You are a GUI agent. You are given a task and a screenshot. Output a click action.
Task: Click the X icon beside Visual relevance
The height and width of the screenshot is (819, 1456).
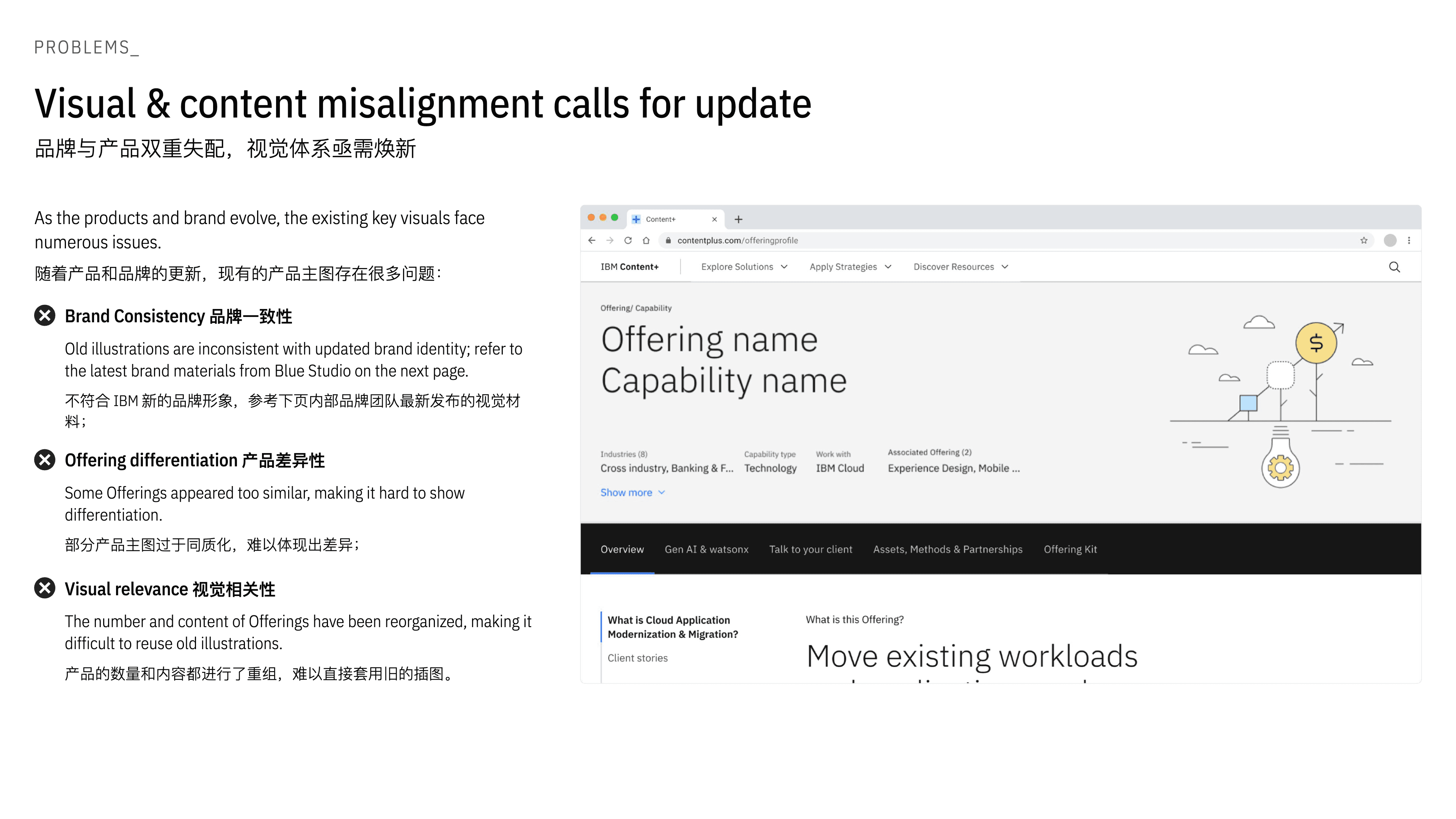[45, 588]
